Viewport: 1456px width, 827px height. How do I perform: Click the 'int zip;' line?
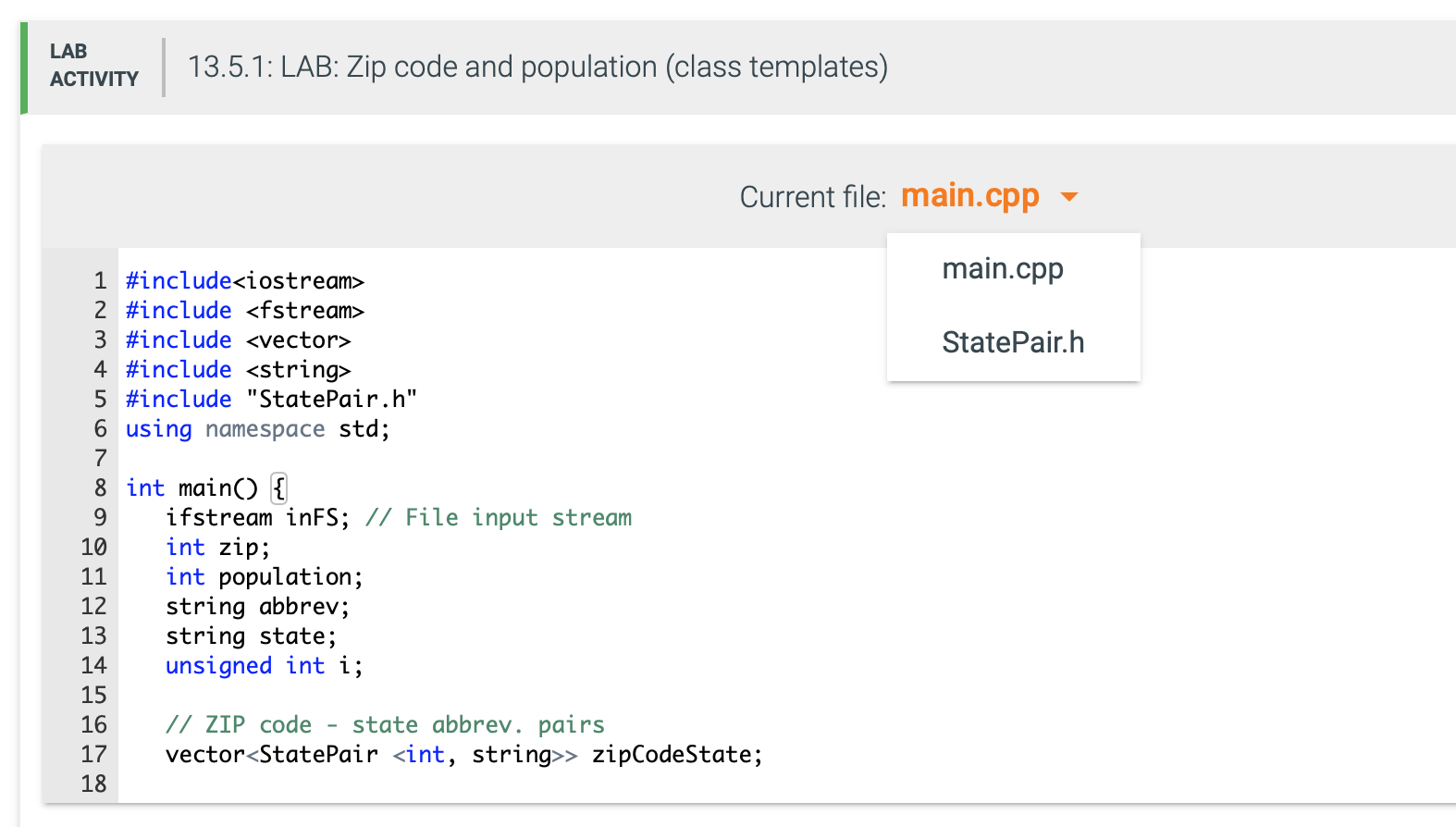pyautogui.click(x=218, y=547)
